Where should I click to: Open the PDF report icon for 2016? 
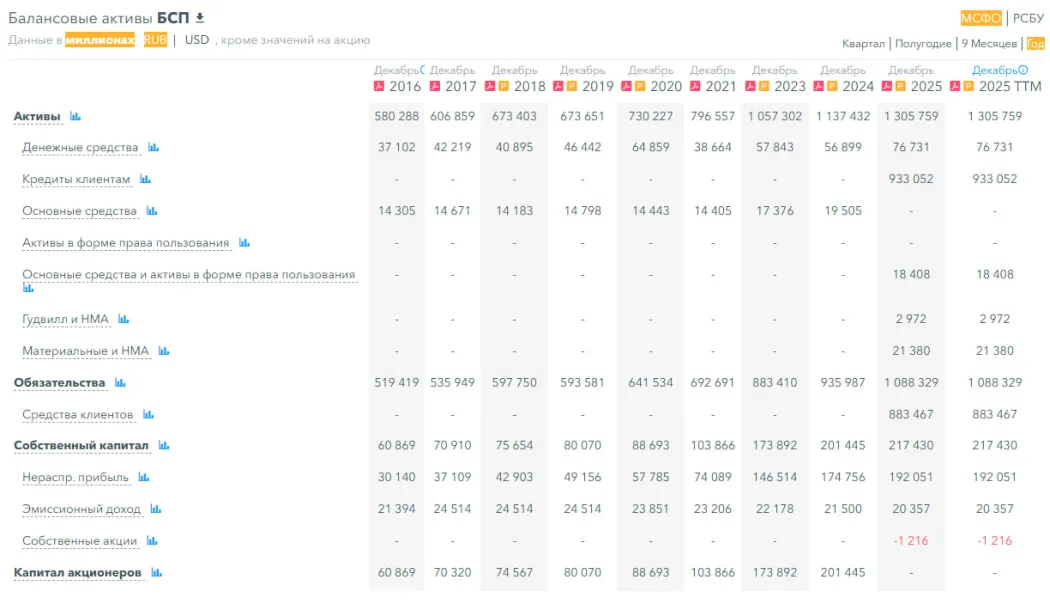pos(379,86)
